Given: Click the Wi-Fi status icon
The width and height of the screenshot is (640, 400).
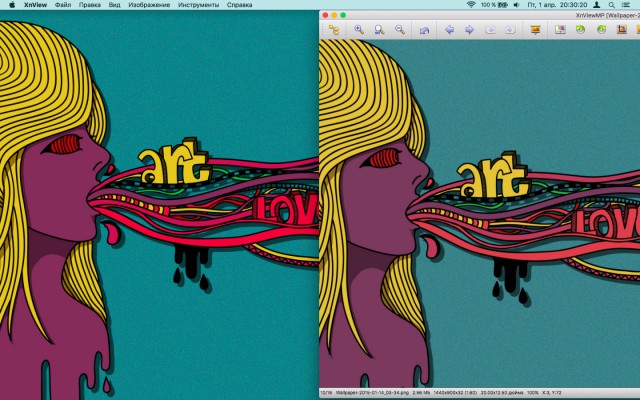Looking at the screenshot, I should 471,5.
